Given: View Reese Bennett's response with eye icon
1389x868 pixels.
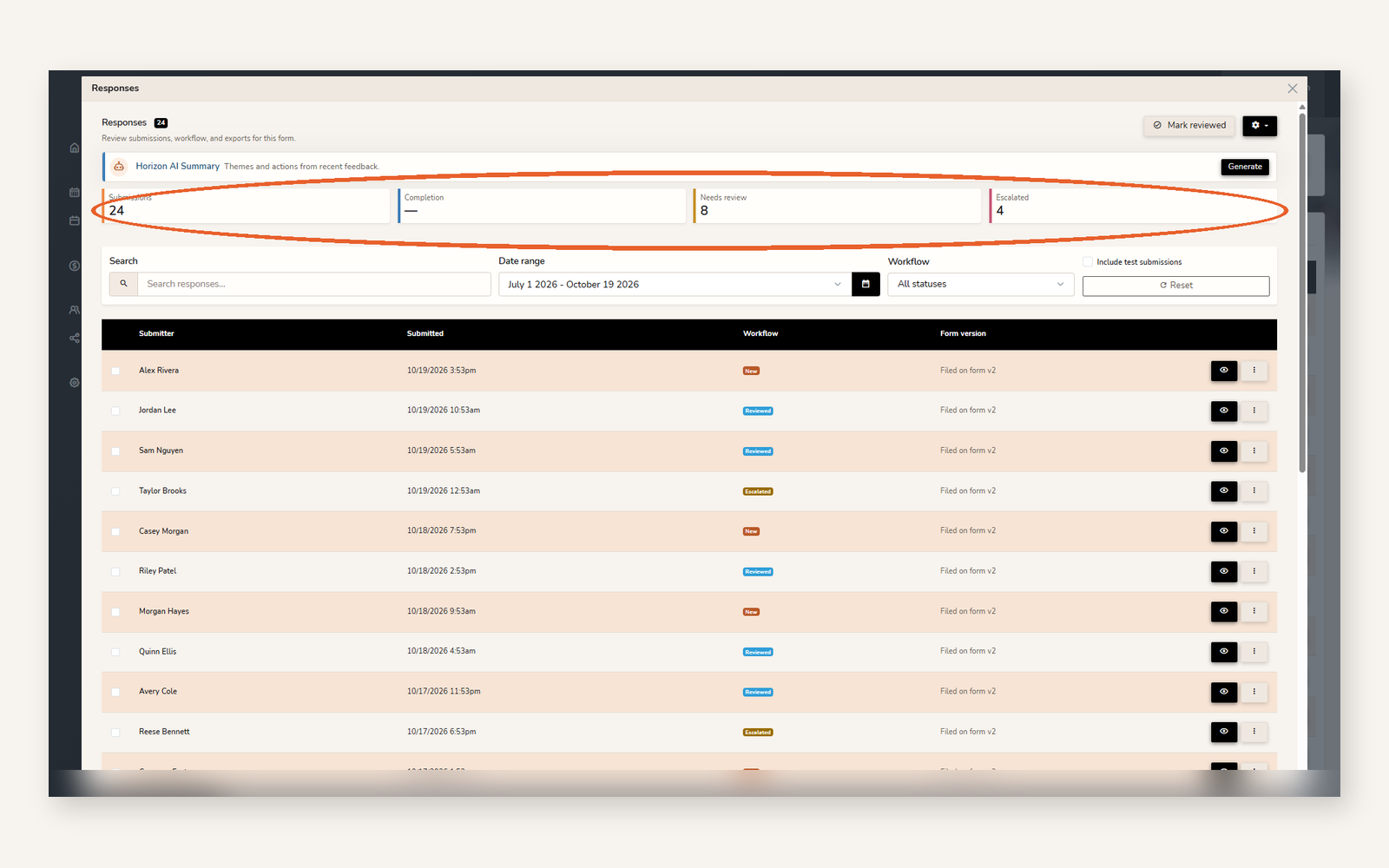Looking at the screenshot, I should tap(1224, 732).
